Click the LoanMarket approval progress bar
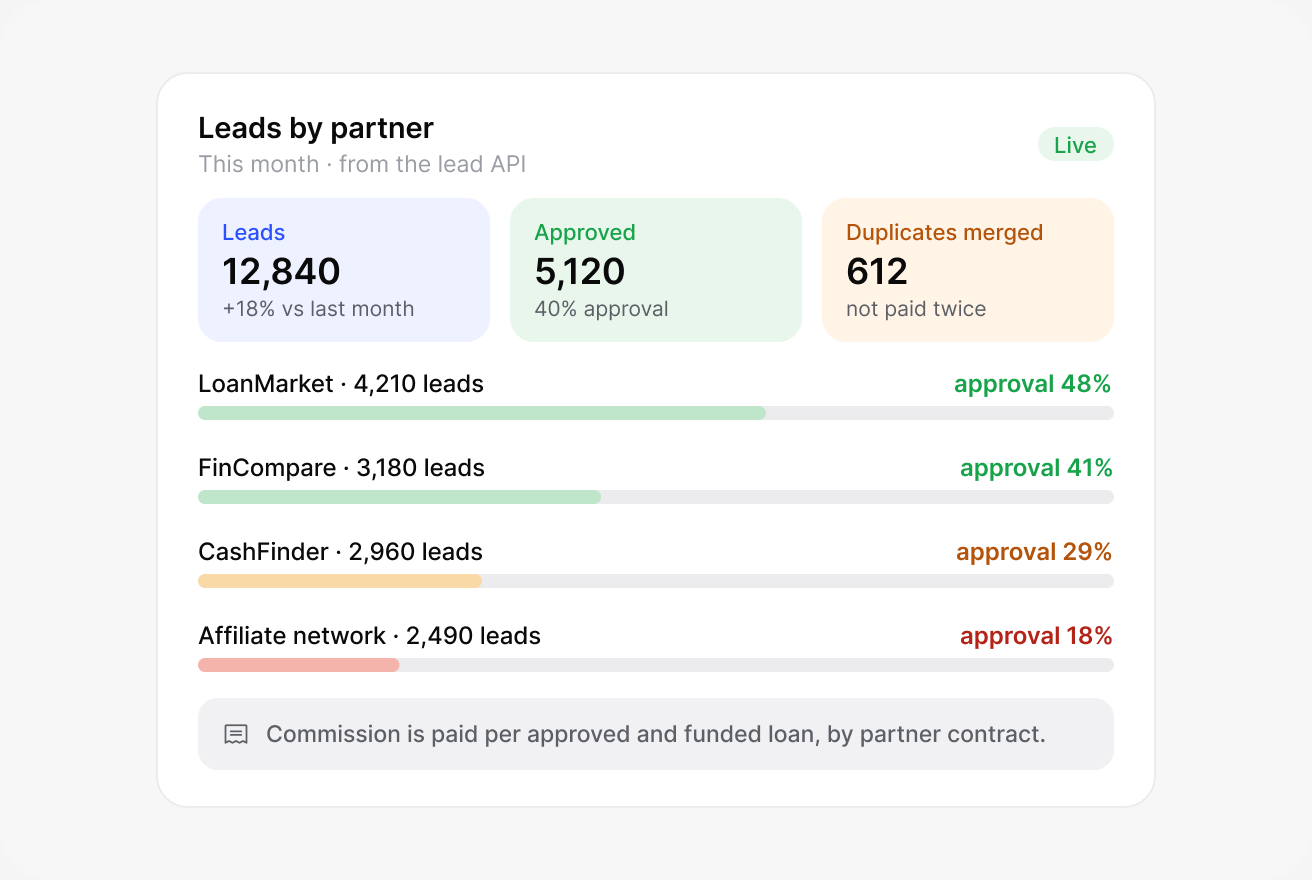Image resolution: width=1312 pixels, height=880 pixels. tap(656, 413)
